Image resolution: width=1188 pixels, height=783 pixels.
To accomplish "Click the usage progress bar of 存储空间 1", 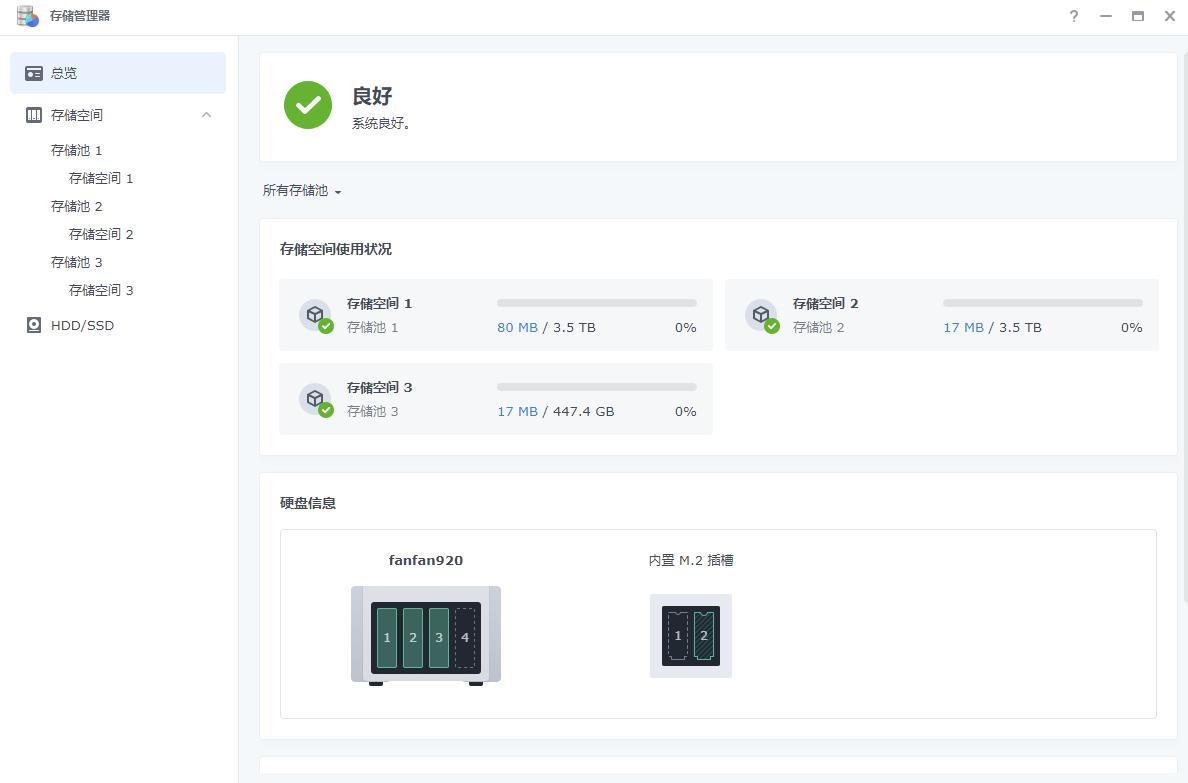I will [x=596, y=303].
